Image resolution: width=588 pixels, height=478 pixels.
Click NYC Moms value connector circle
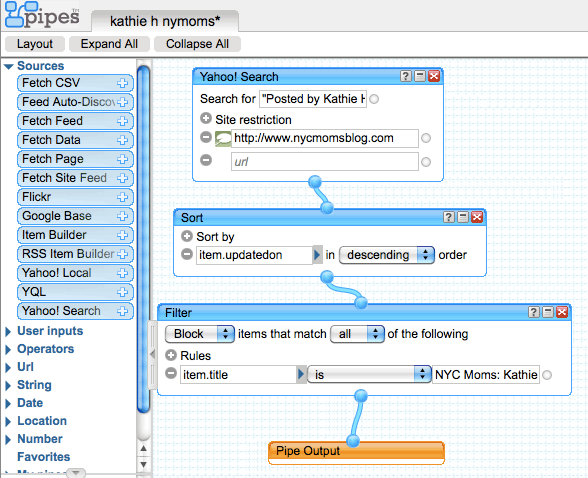click(x=547, y=375)
